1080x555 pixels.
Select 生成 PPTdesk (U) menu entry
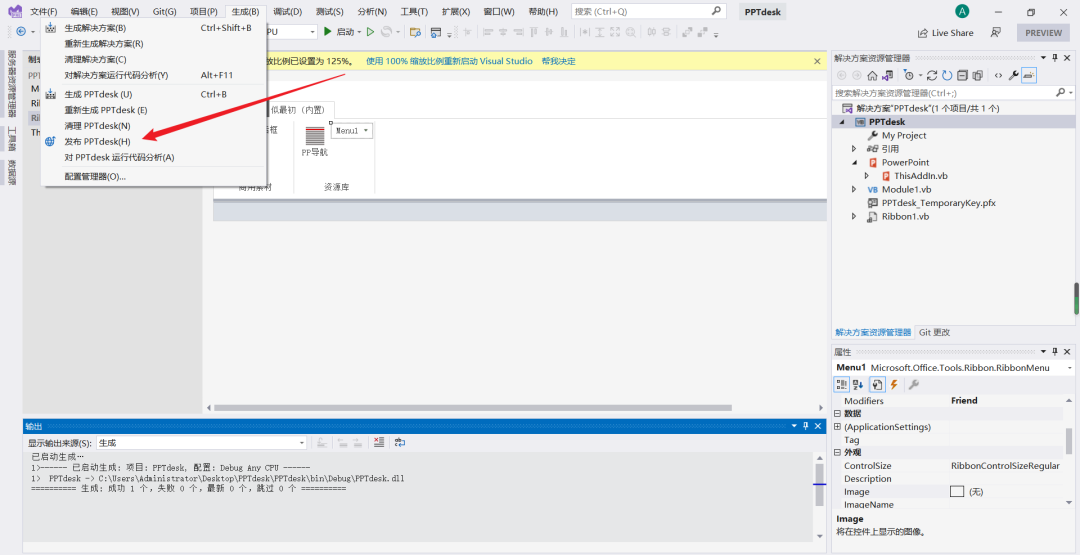tap(153, 94)
